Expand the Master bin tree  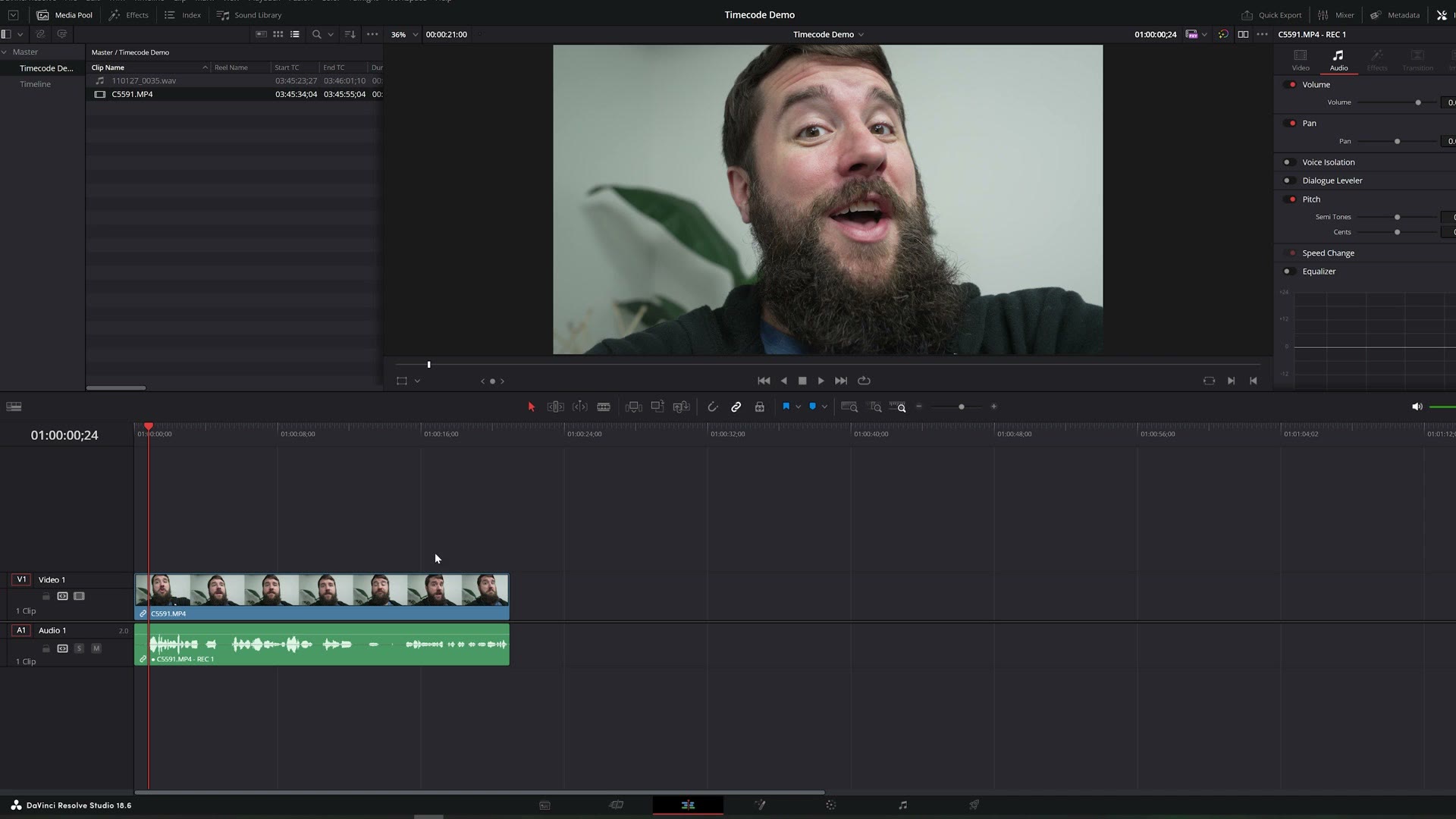[5, 52]
